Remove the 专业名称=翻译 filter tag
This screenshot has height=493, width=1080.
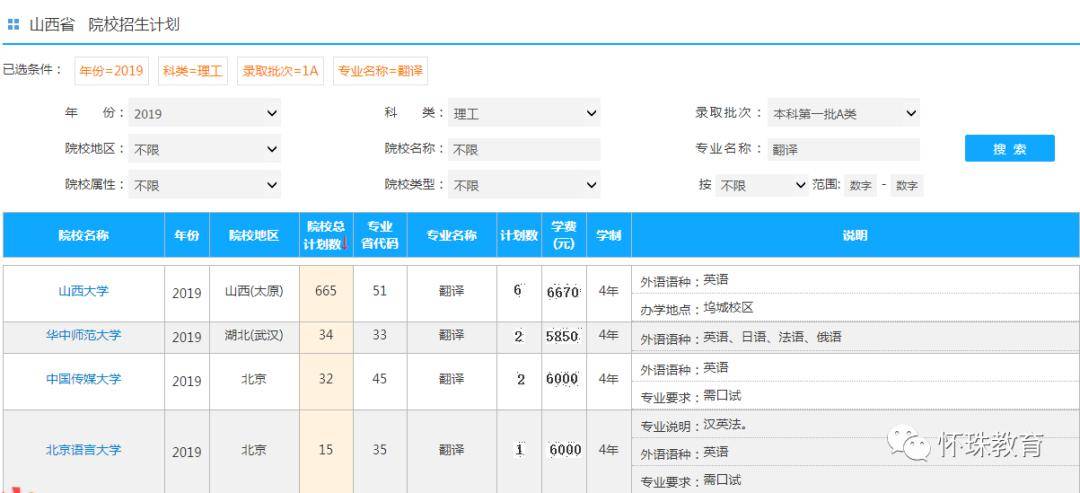[x=380, y=71]
